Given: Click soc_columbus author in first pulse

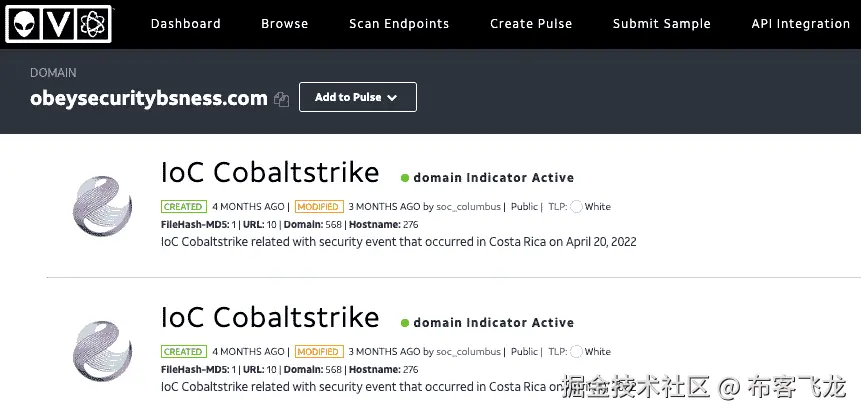Looking at the screenshot, I should click(x=468, y=207).
